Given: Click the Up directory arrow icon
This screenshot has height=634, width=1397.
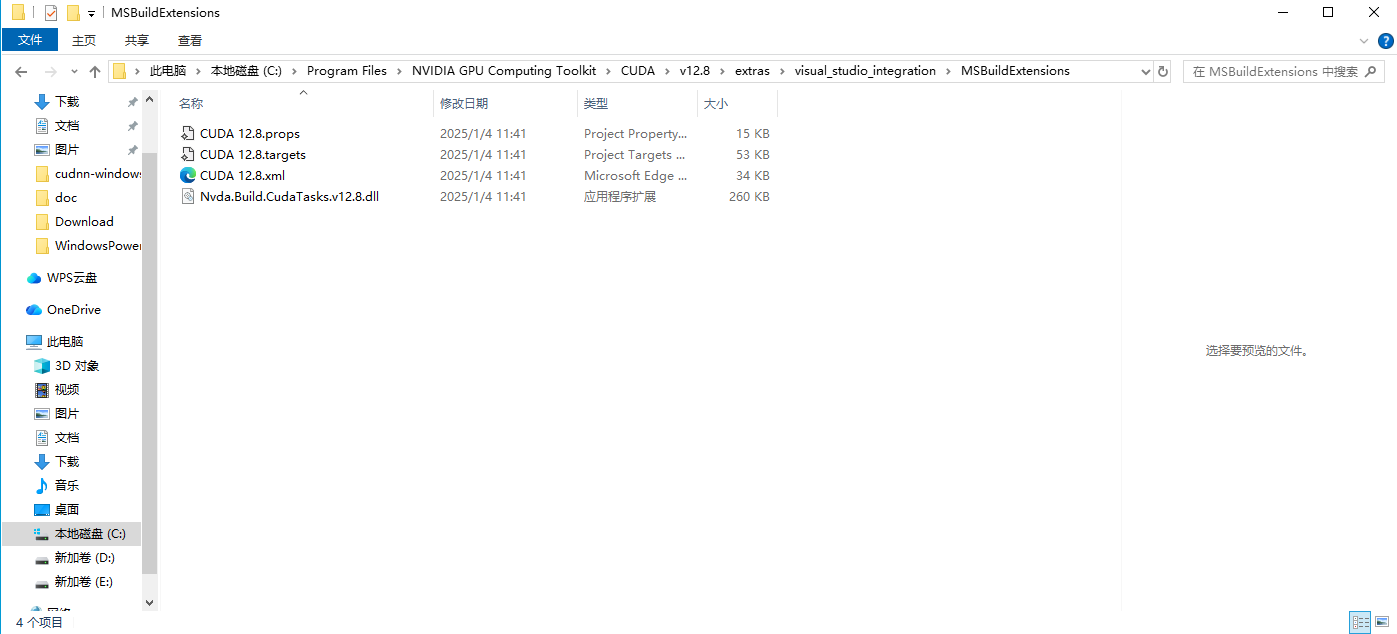Looking at the screenshot, I should tap(95, 71).
